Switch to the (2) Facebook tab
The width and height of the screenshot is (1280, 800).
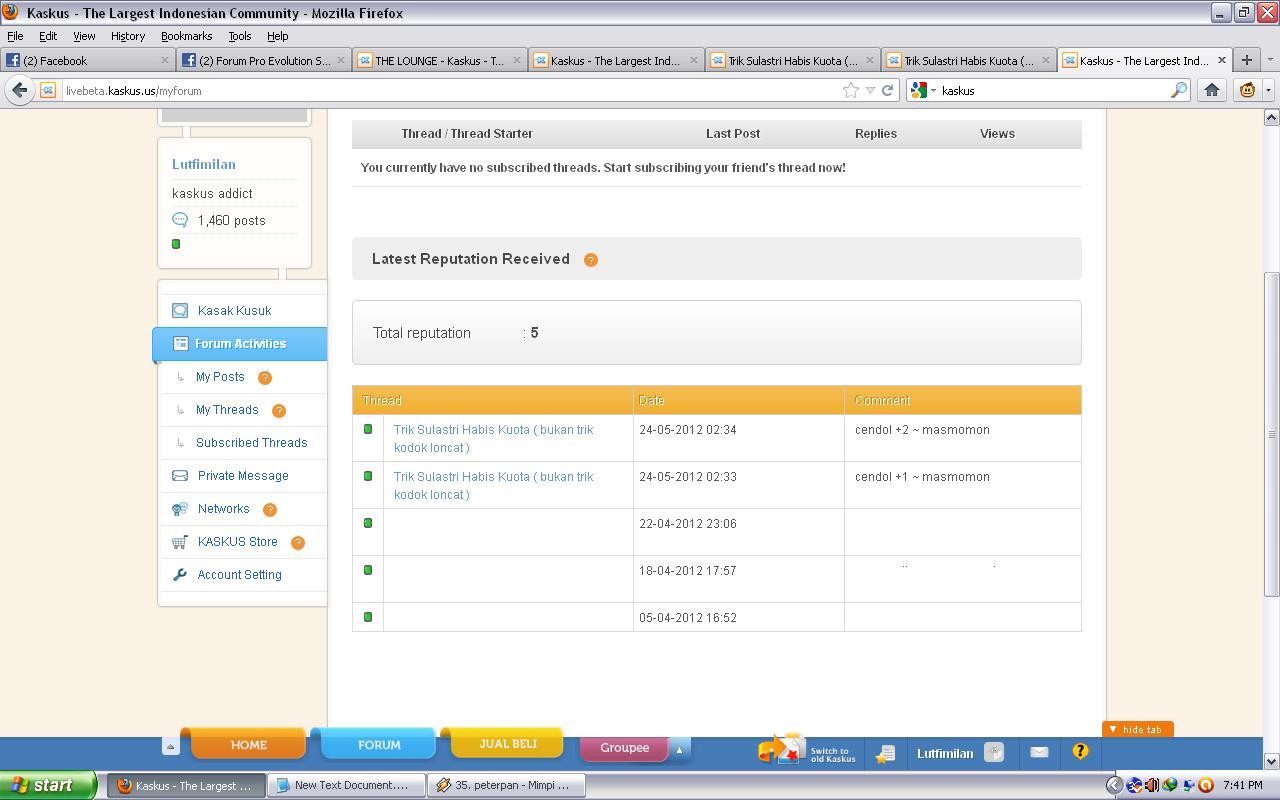click(88, 60)
